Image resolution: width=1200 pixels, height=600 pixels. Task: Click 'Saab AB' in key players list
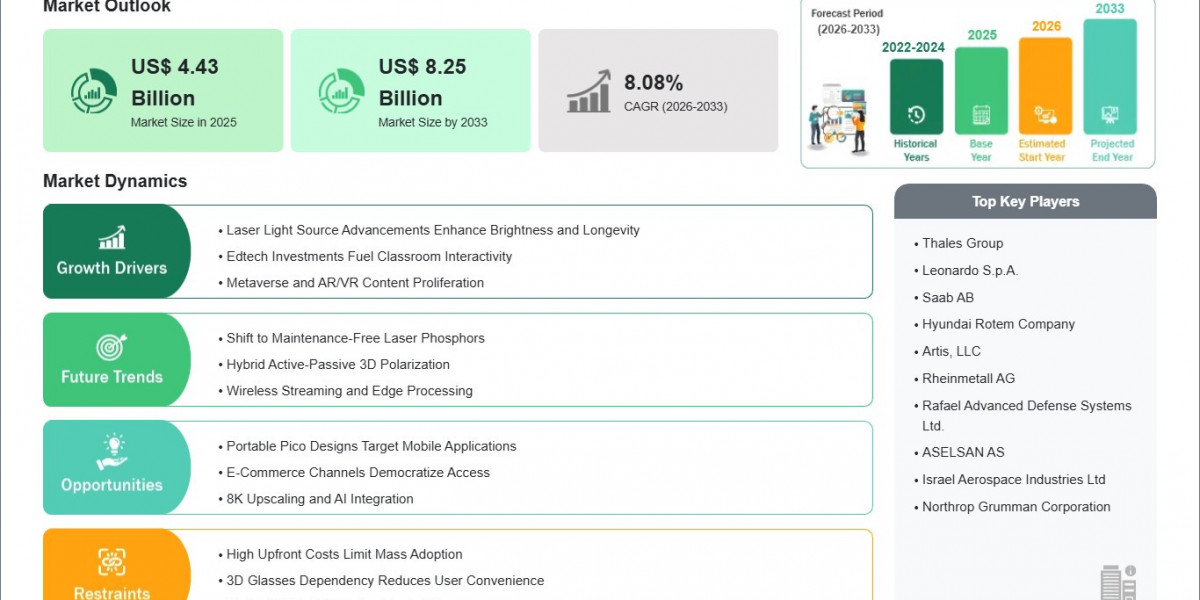pyautogui.click(x=948, y=297)
